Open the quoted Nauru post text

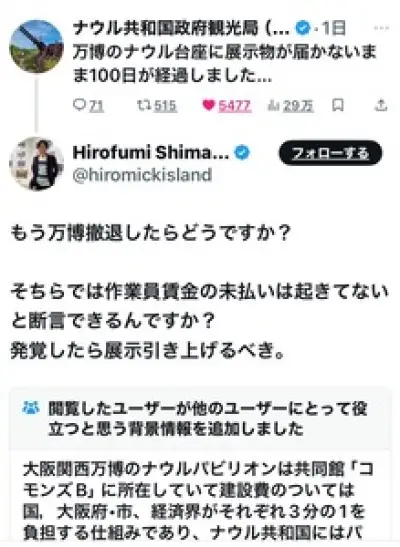[225, 64]
